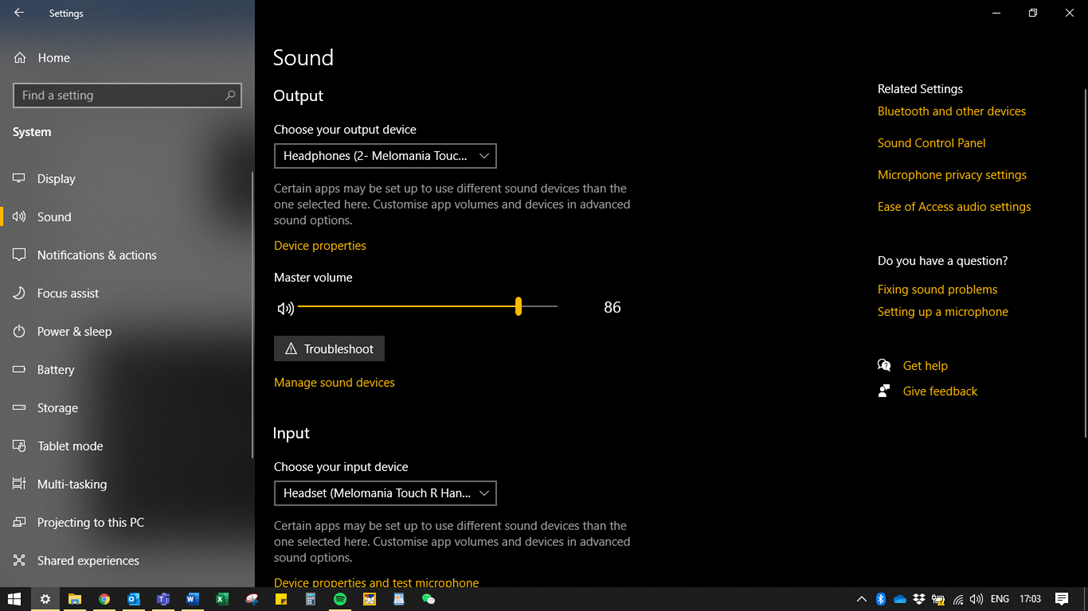Open Action Center notifications icon

tap(1062, 599)
